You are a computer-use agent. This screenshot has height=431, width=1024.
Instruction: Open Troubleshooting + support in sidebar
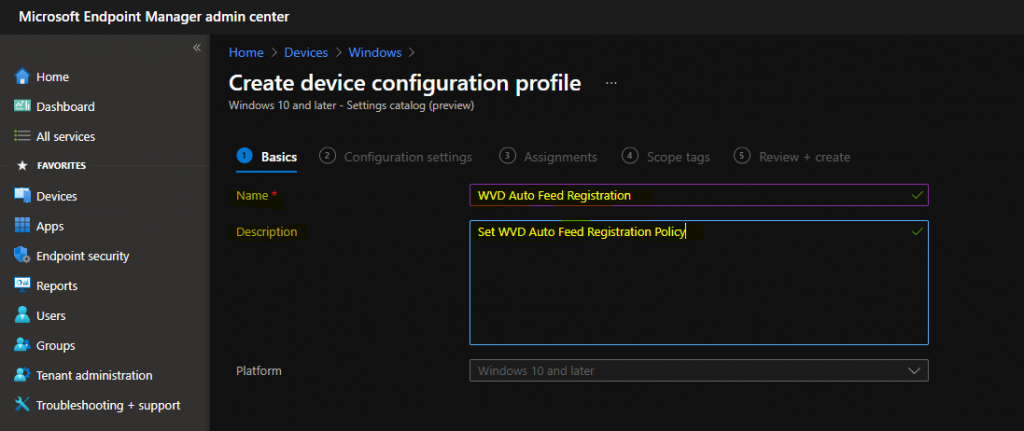[x=108, y=405]
